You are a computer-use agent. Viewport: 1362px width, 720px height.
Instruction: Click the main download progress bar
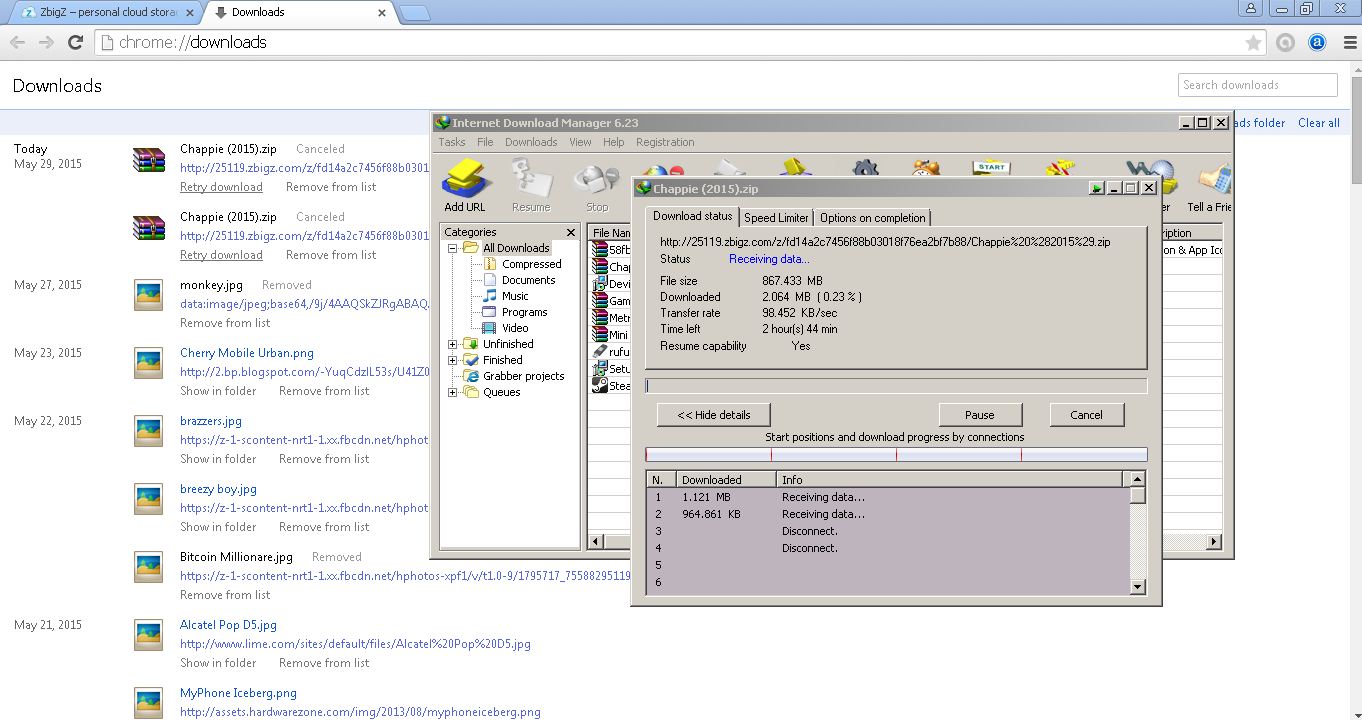point(896,386)
